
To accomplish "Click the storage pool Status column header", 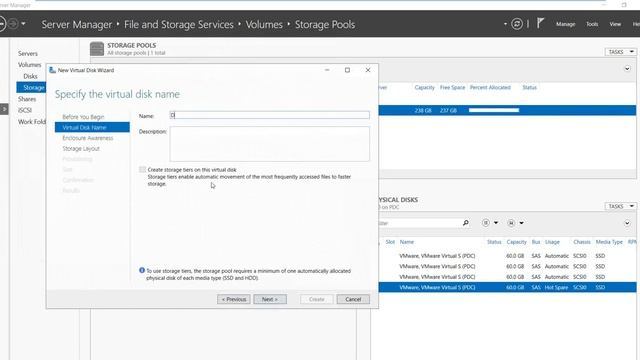I will click(x=529, y=87).
